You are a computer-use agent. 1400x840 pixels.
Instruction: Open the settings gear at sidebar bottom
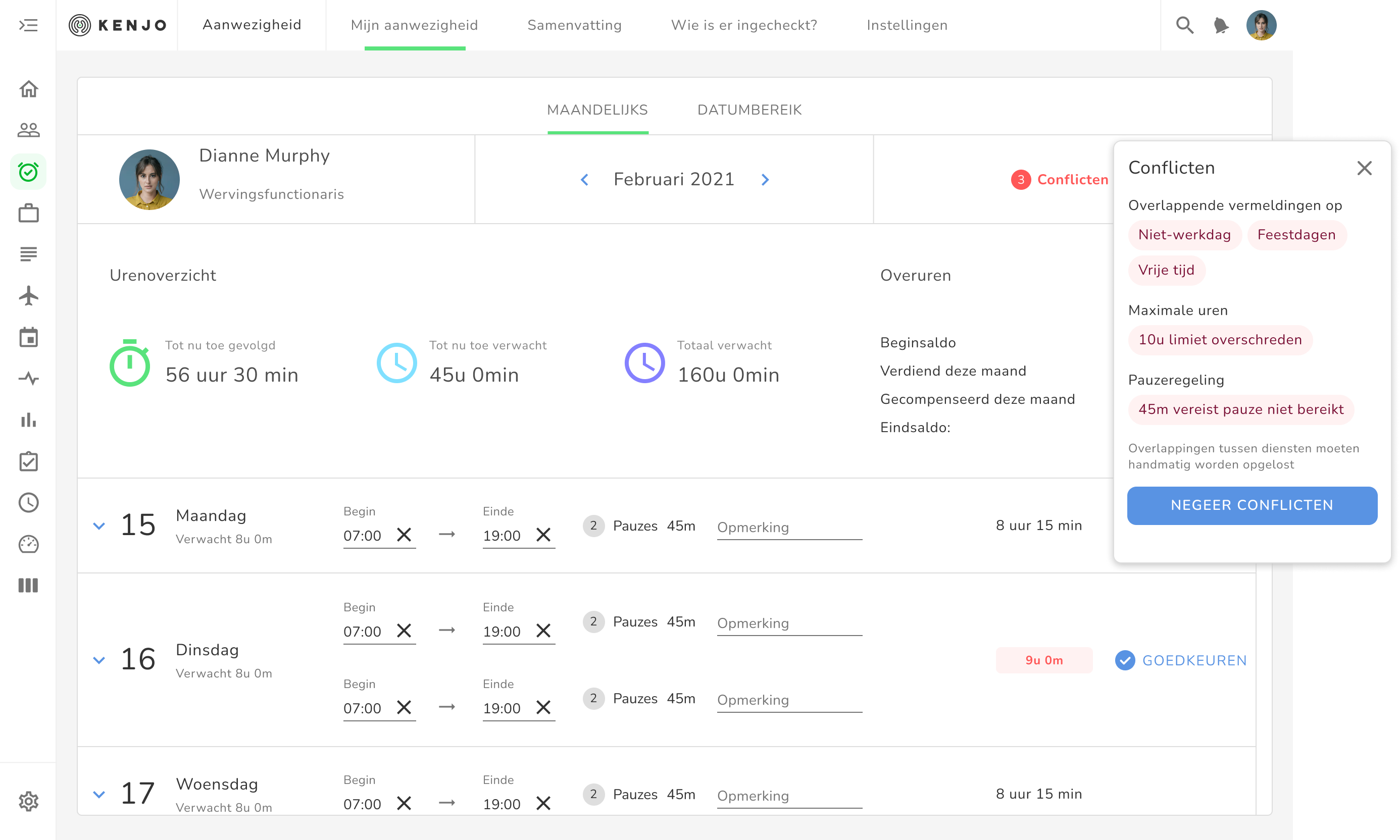(28, 801)
